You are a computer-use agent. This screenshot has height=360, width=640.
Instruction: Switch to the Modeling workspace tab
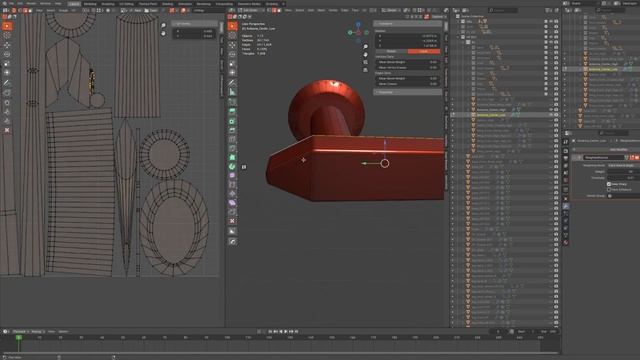(90, 4)
